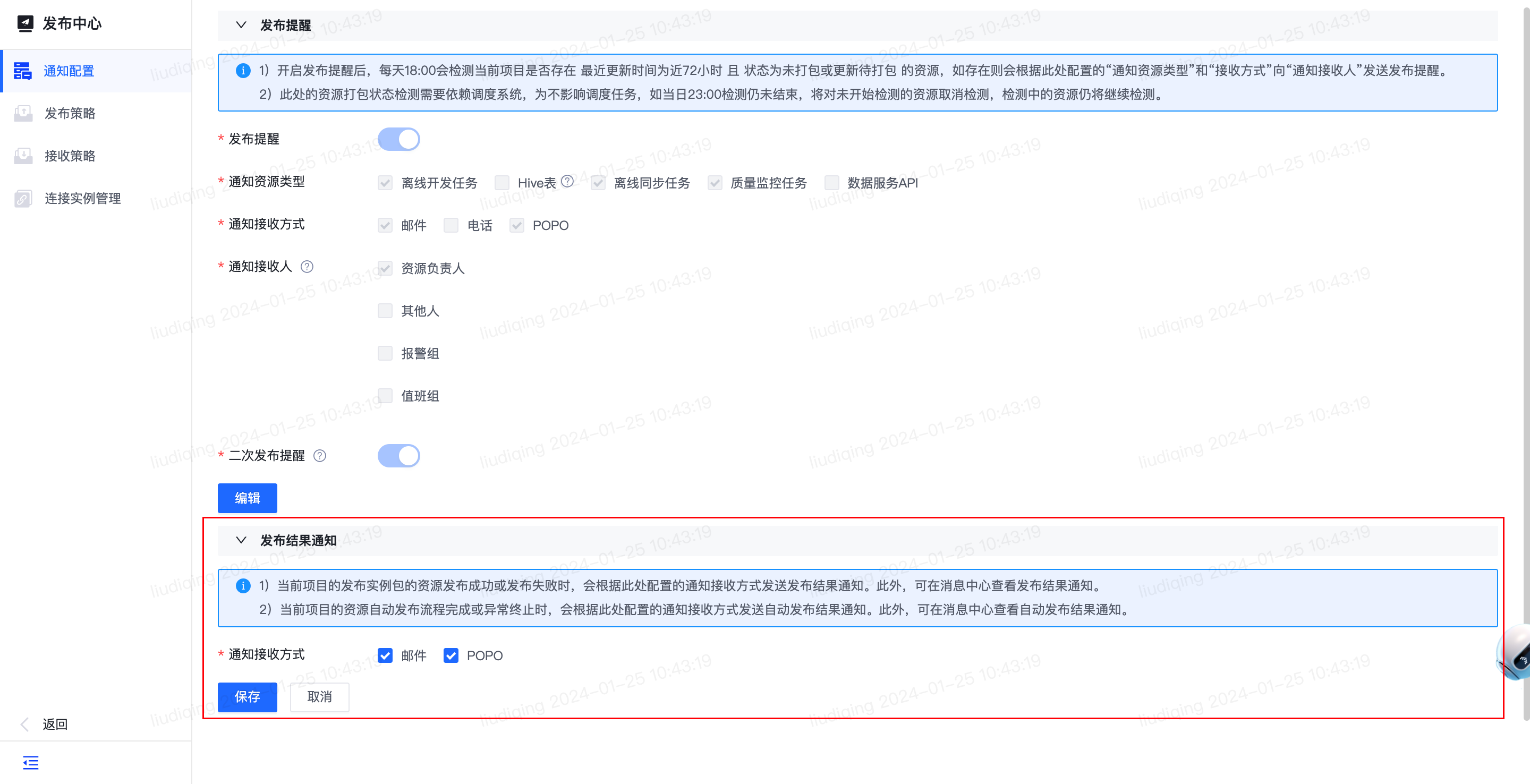
Task: Click the 取消 button
Action: pos(319,697)
